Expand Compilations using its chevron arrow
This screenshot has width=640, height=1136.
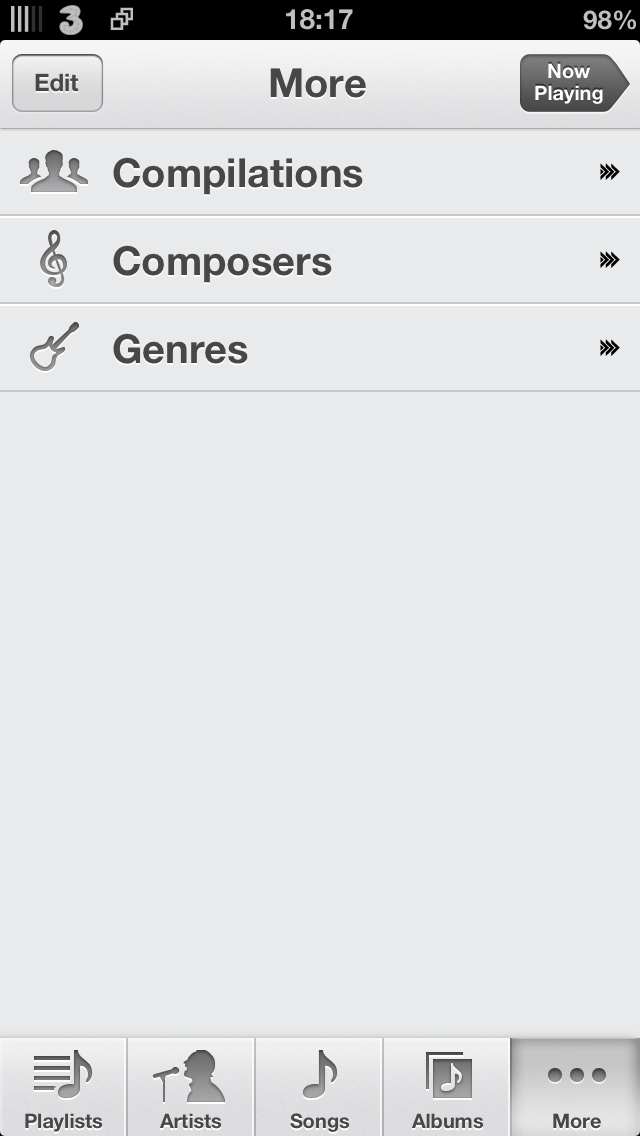[x=609, y=172]
